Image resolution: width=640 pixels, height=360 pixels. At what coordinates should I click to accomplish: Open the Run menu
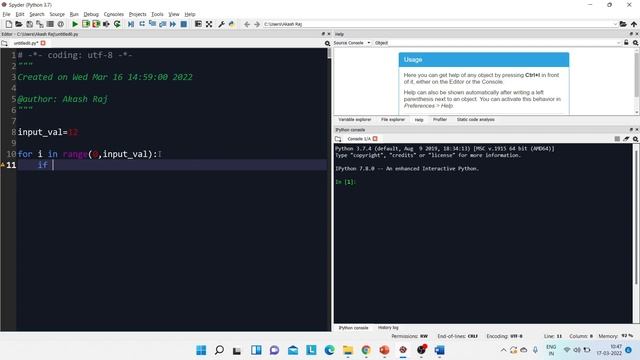pyautogui.click(x=74, y=14)
